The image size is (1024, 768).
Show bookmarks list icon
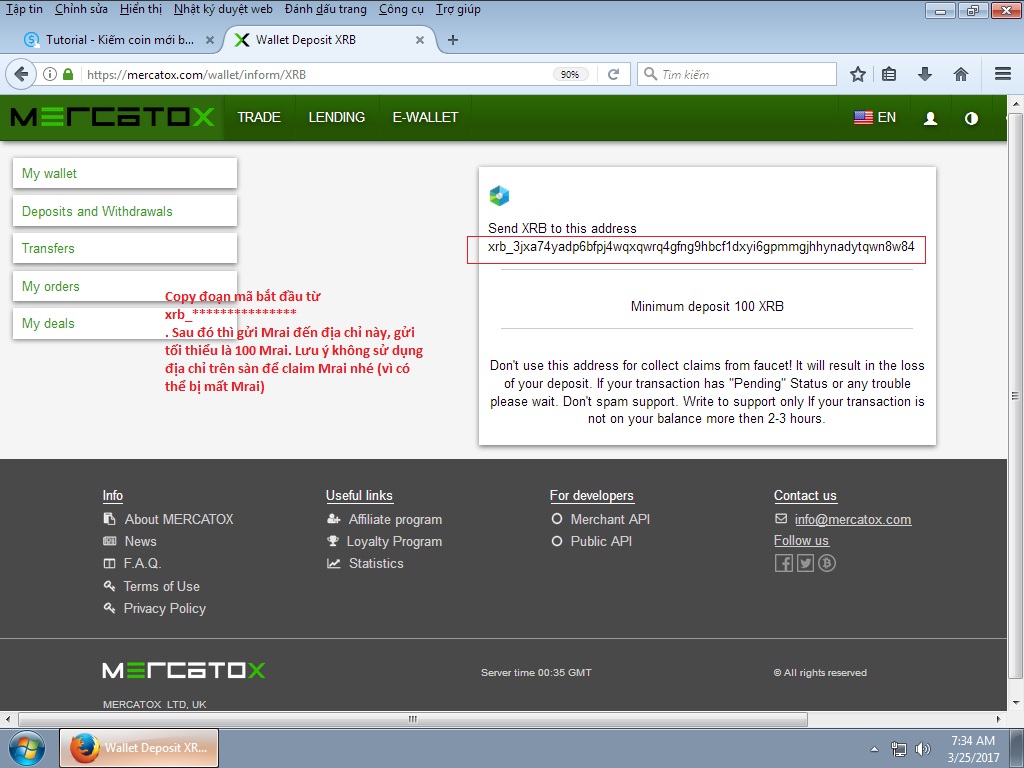point(889,74)
